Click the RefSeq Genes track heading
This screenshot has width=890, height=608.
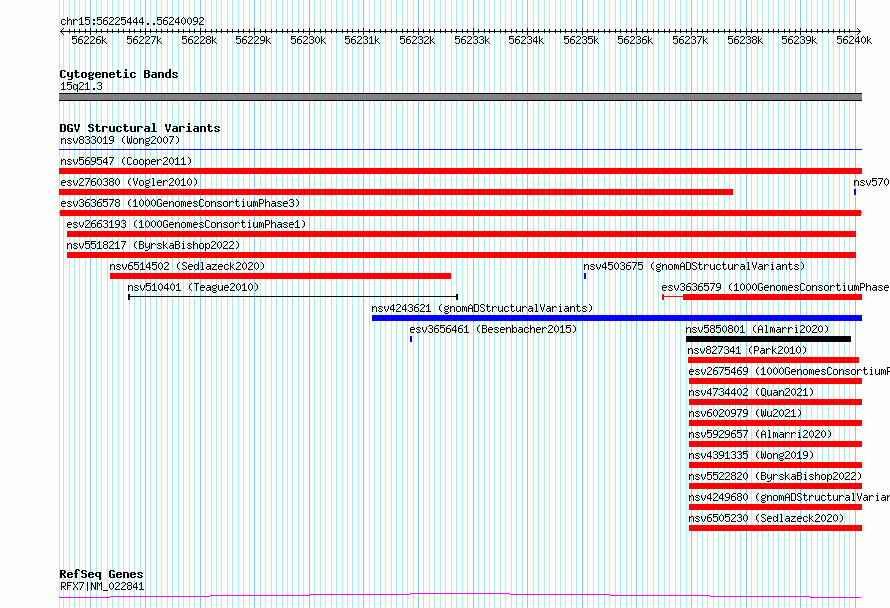click(x=101, y=574)
